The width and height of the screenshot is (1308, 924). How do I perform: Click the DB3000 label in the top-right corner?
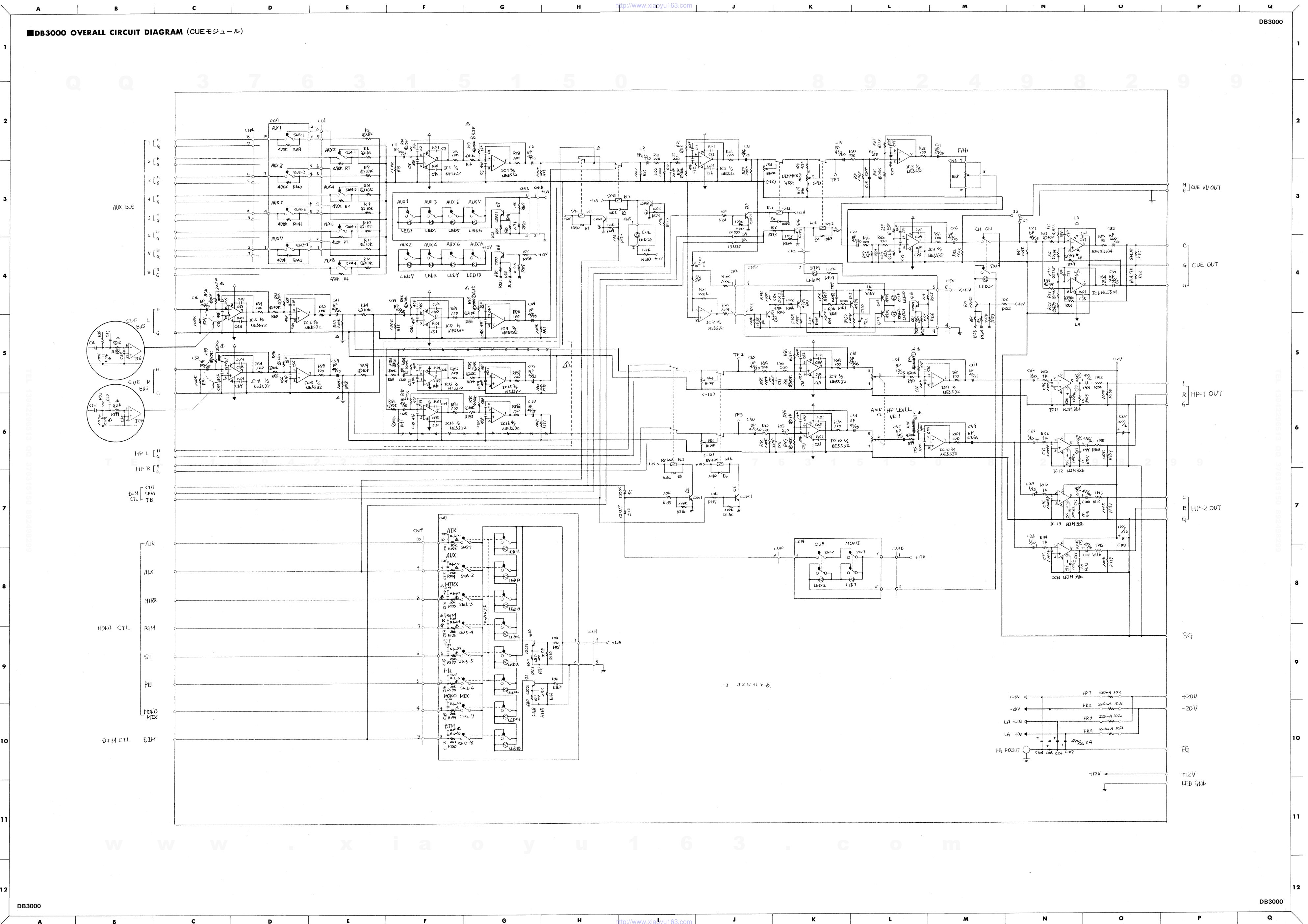[1270, 22]
